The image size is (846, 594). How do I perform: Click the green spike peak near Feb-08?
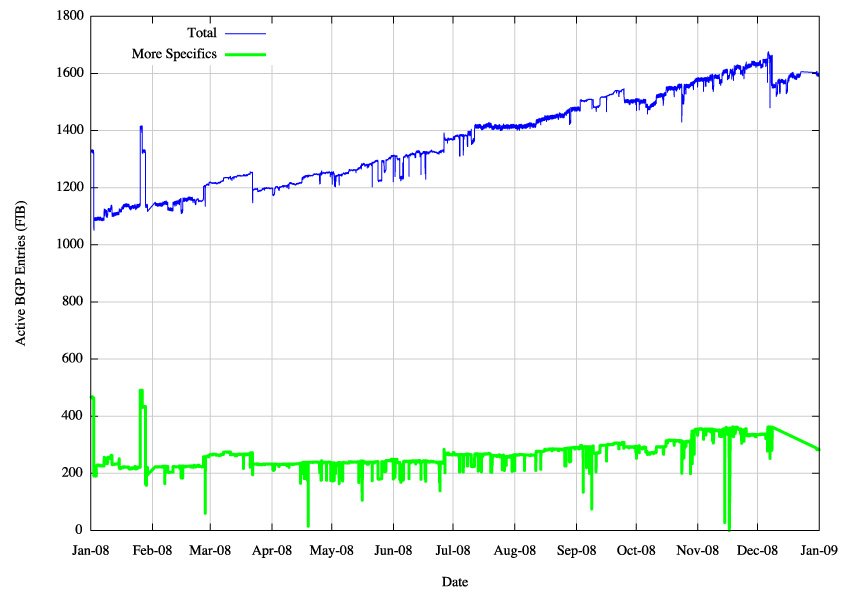[141, 391]
